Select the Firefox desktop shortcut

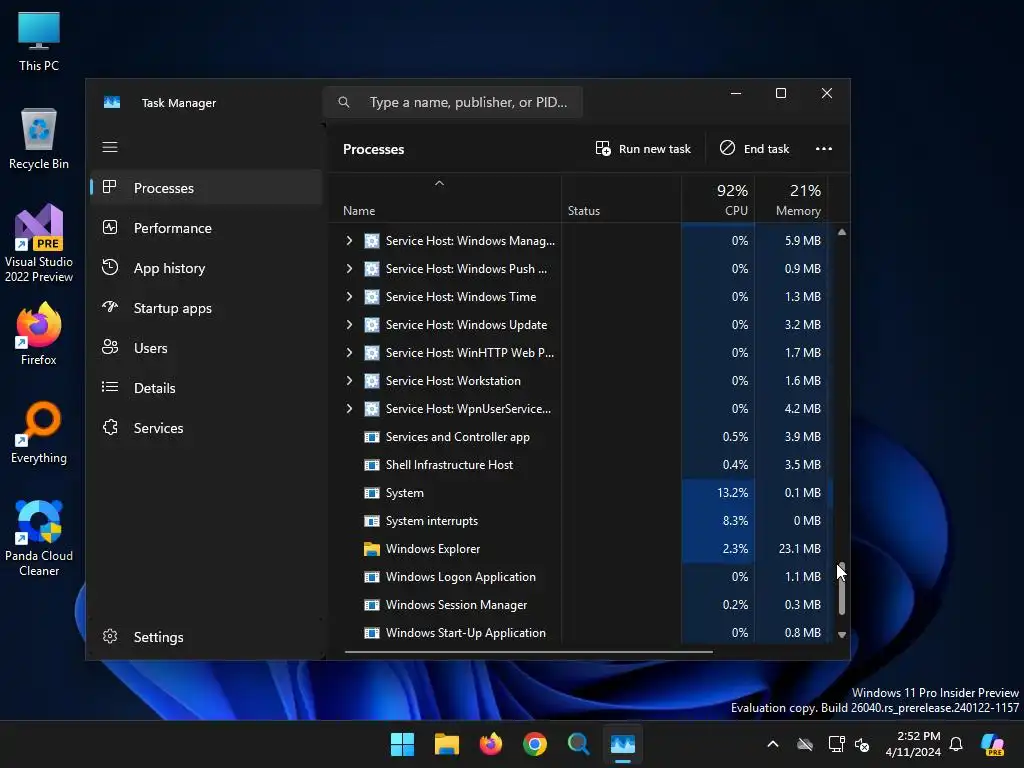pos(39,334)
